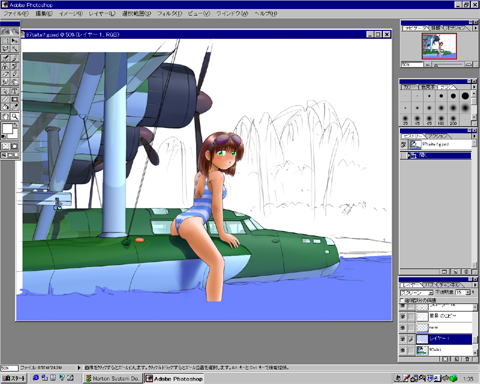Select the Eraser tool

click(x=6, y=74)
